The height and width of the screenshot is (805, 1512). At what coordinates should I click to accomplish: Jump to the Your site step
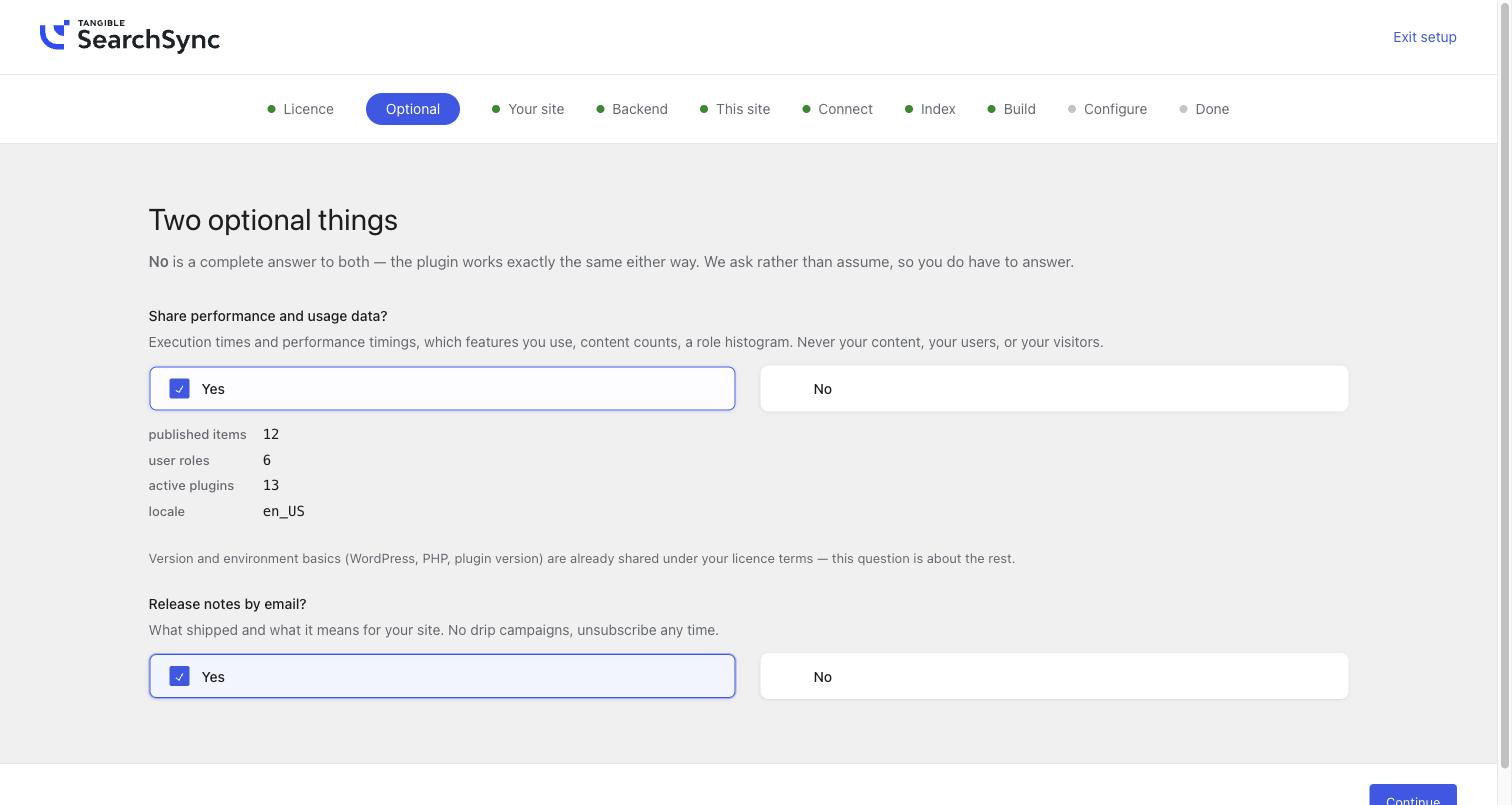point(528,109)
